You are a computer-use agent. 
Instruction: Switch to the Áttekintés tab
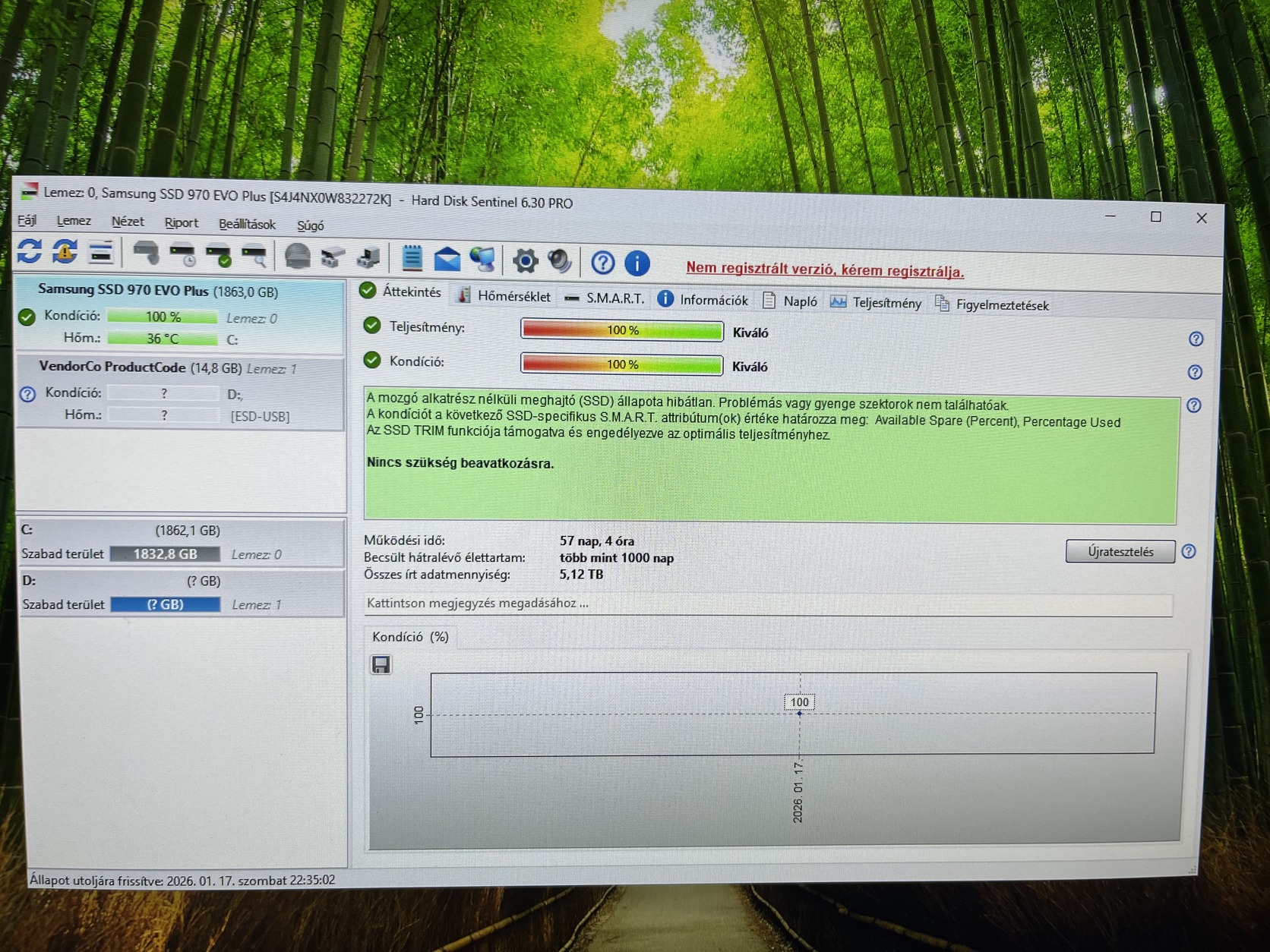400,292
